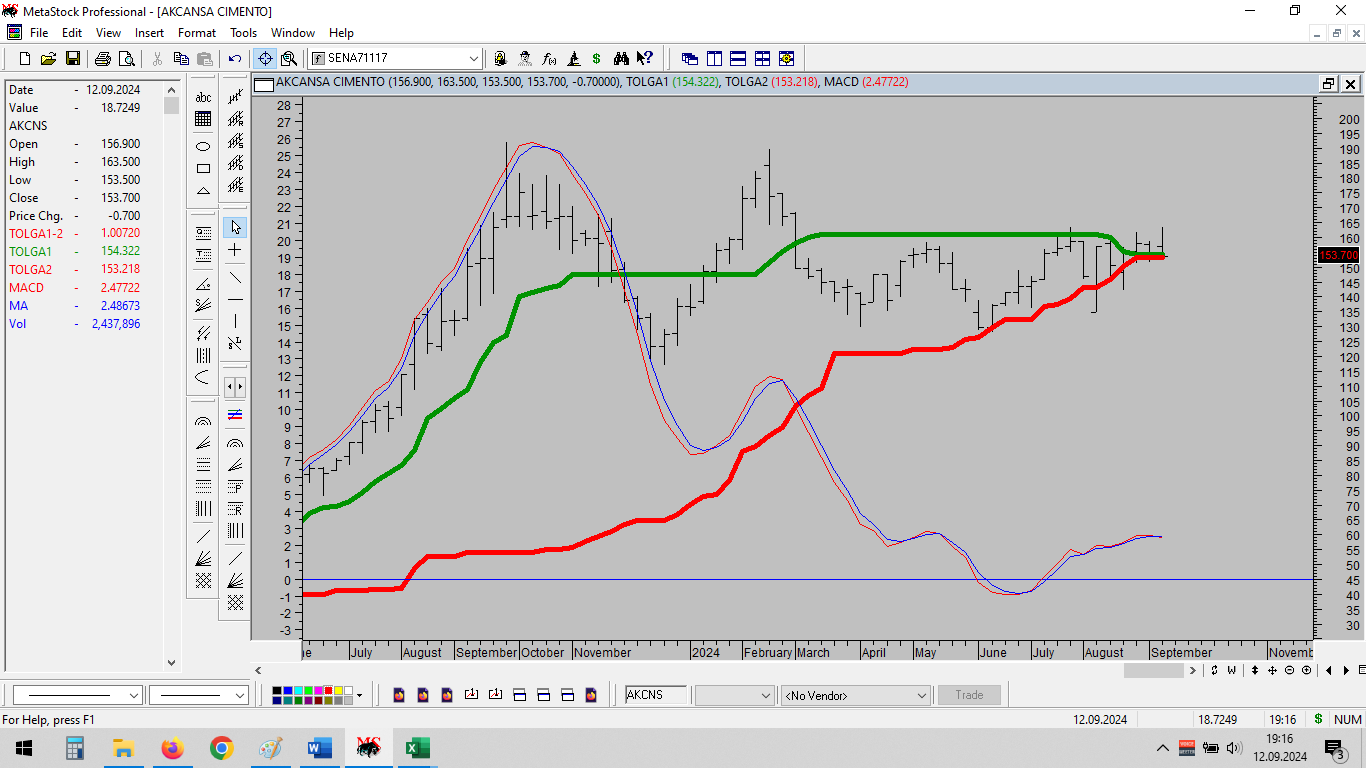Click the Open folder toolbar icon
The image size is (1366, 768).
(49, 59)
